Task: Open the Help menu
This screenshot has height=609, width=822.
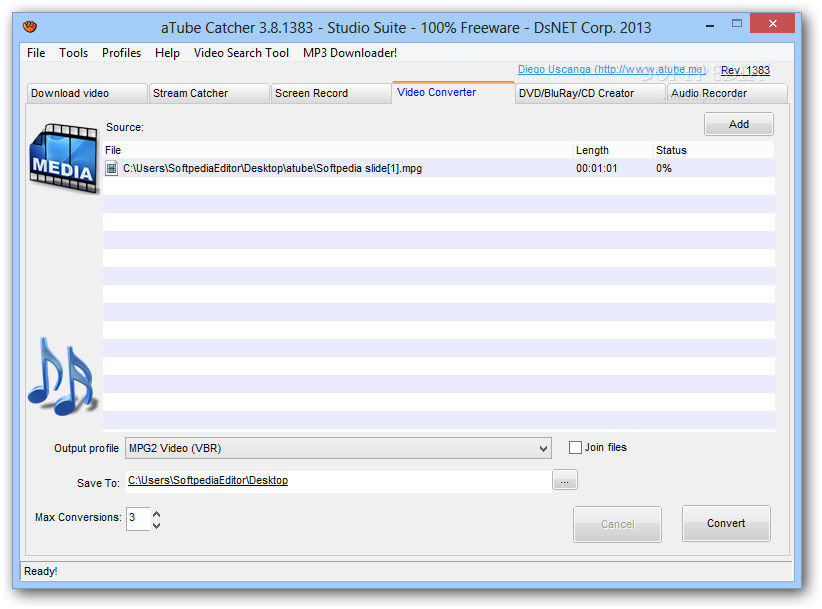Action: tap(167, 53)
